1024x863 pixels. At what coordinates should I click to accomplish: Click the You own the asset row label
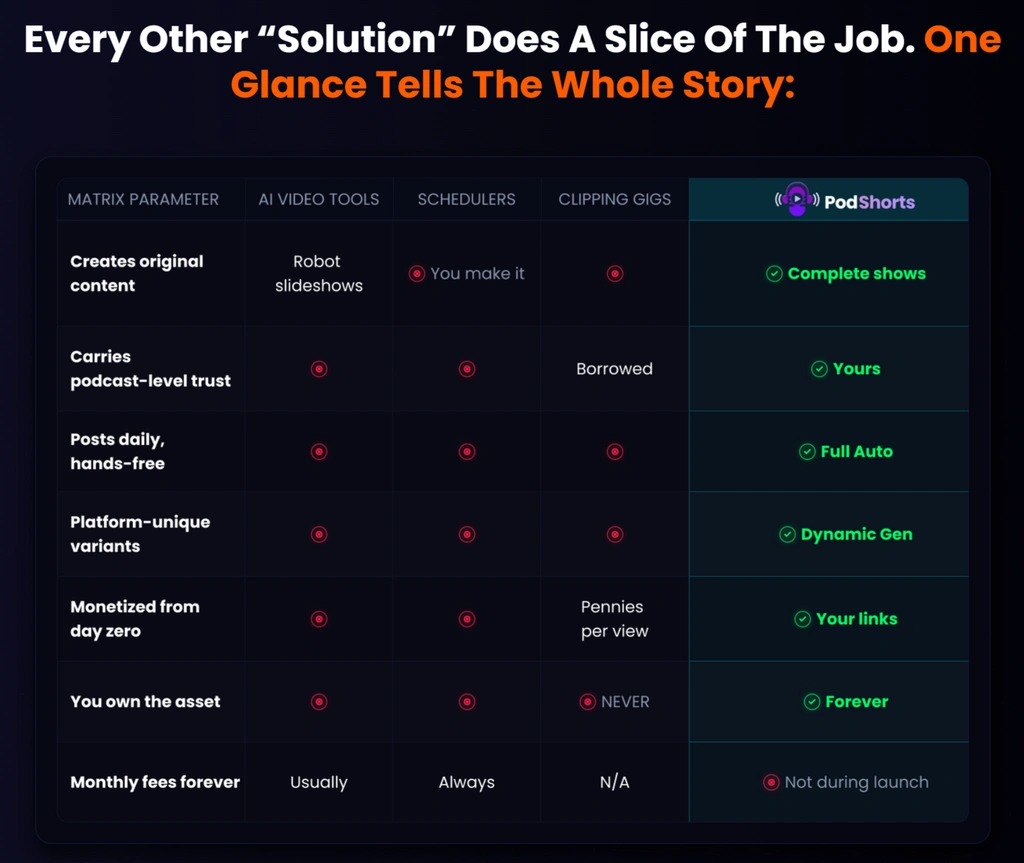(x=145, y=702)
